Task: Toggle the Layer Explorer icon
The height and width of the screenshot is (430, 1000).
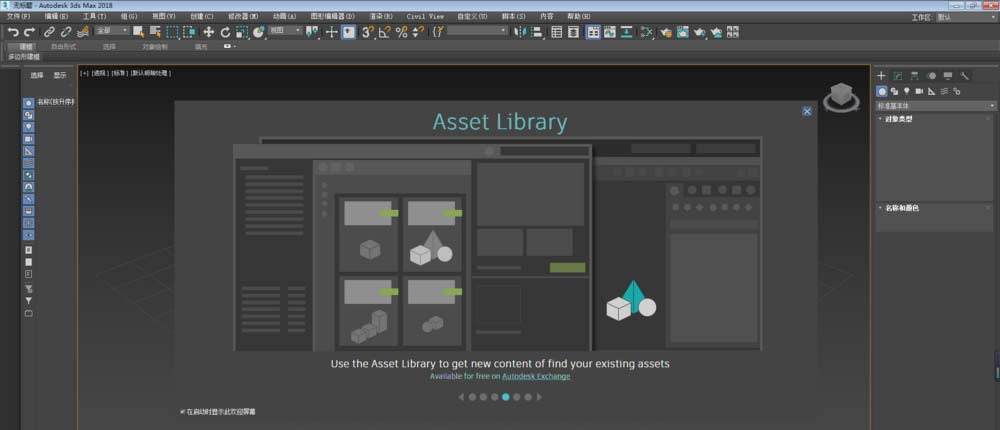Action: coord(573,32)
